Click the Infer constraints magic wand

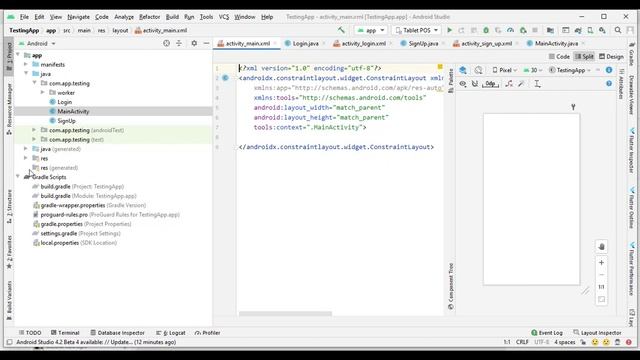(x=521, y=84)
